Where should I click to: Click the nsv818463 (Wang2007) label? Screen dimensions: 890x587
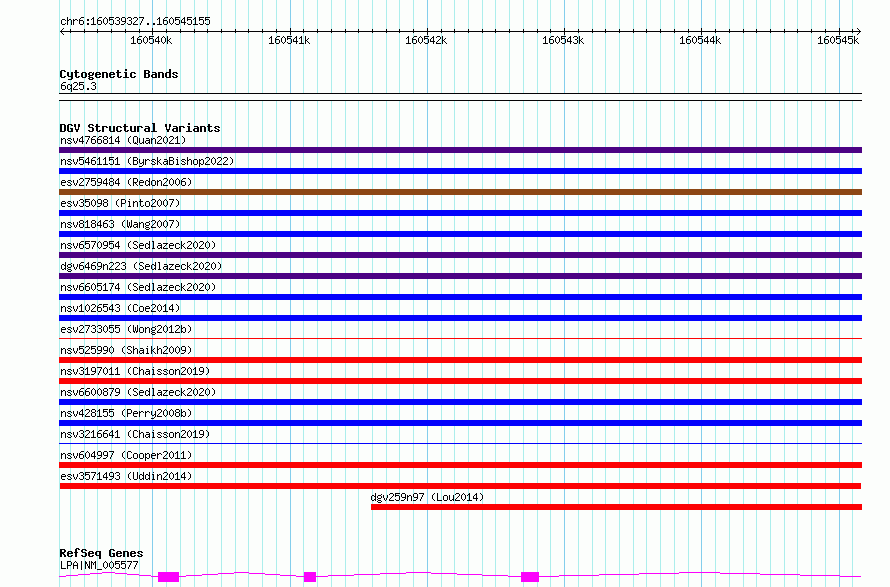[x=120, y=224]
